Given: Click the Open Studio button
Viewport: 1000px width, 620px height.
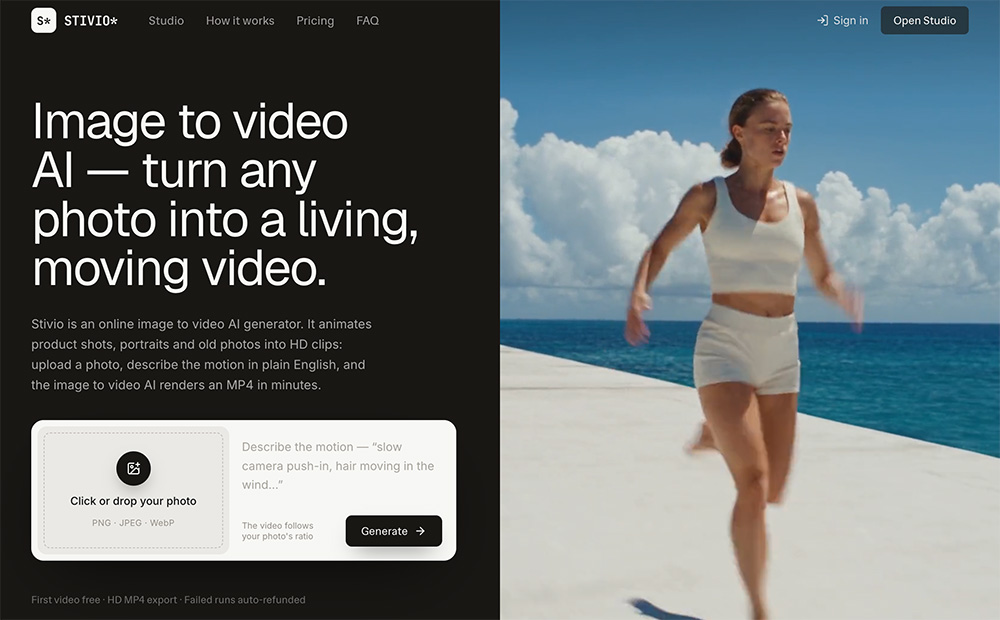Looking at the screenshot, I should tap(925, 20).
